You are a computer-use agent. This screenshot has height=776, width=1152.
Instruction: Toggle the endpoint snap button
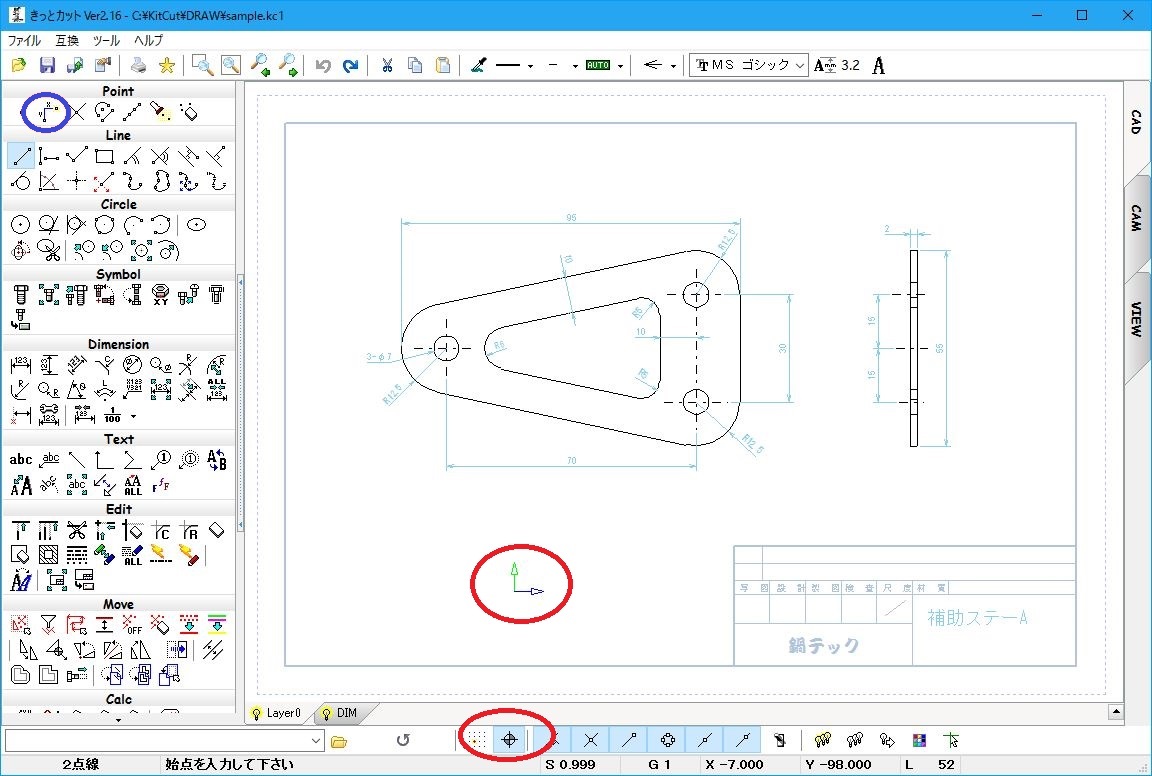point(629,740)
